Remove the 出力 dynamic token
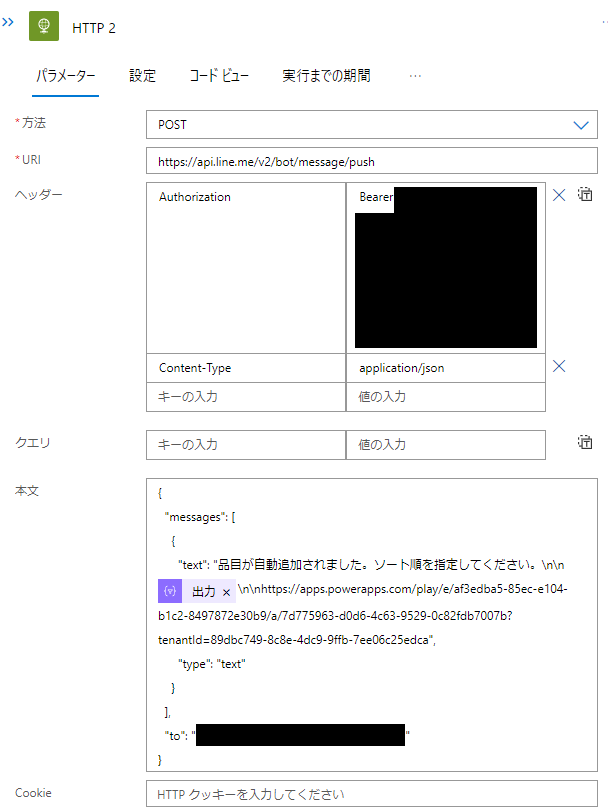This screenshot has height=811, width=608. click(226, 593)
